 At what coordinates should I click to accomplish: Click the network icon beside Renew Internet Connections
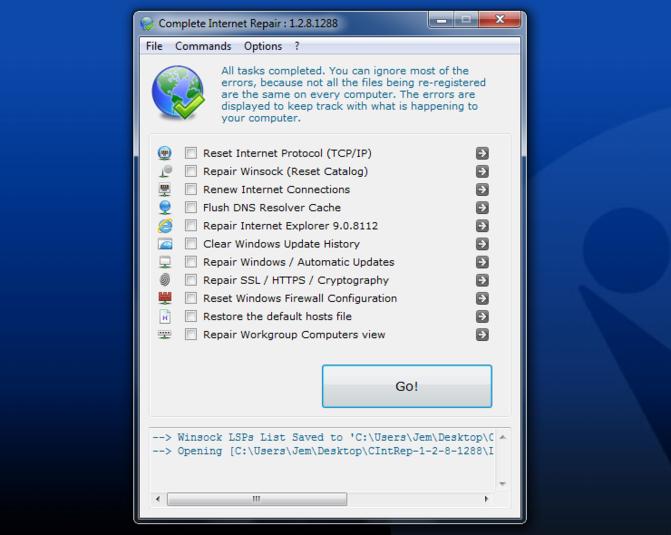[165, 189]
